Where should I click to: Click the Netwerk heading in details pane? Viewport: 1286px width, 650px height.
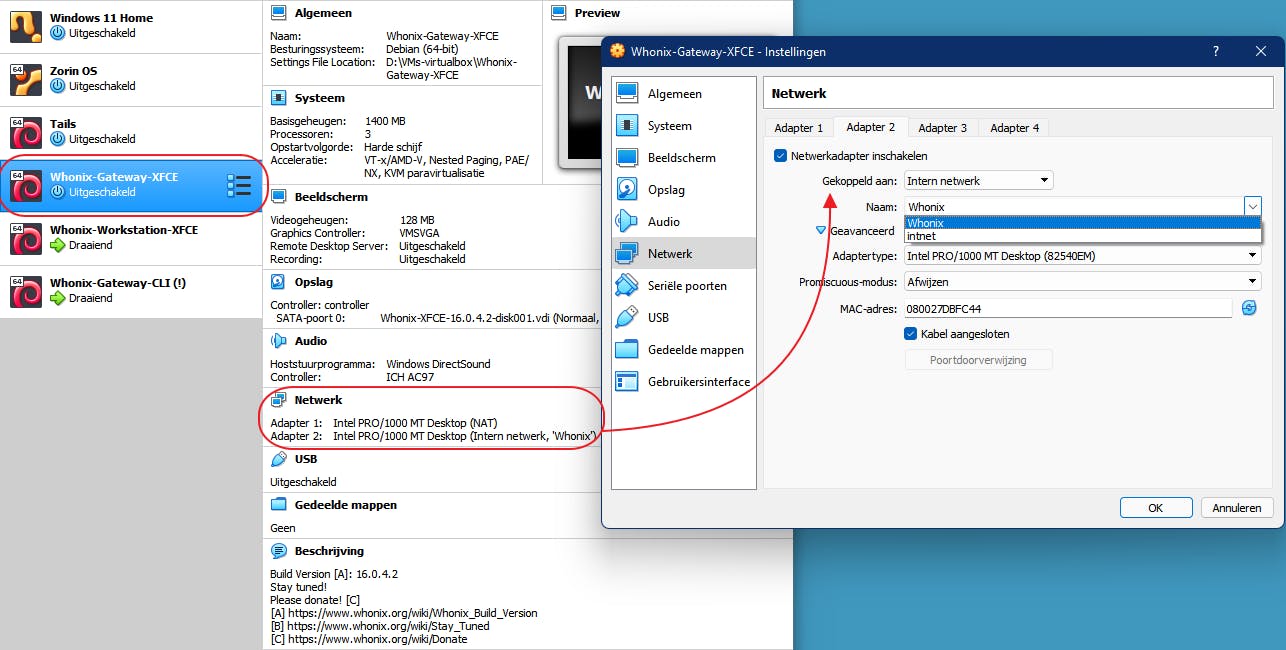click(x=319, y=400)
